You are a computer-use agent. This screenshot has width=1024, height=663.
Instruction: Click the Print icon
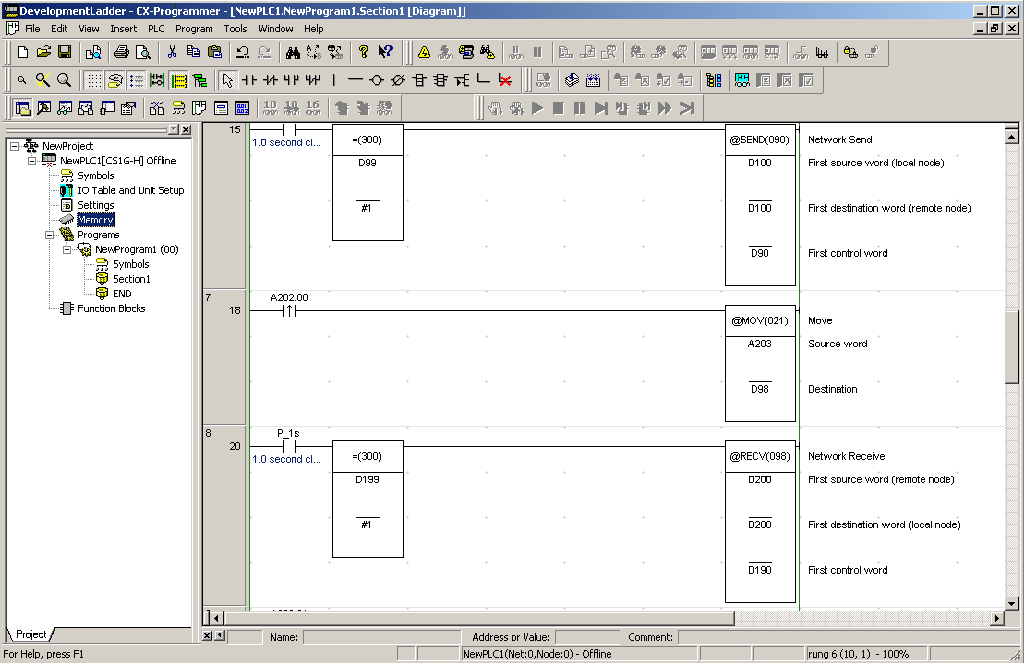pos(121,52)
